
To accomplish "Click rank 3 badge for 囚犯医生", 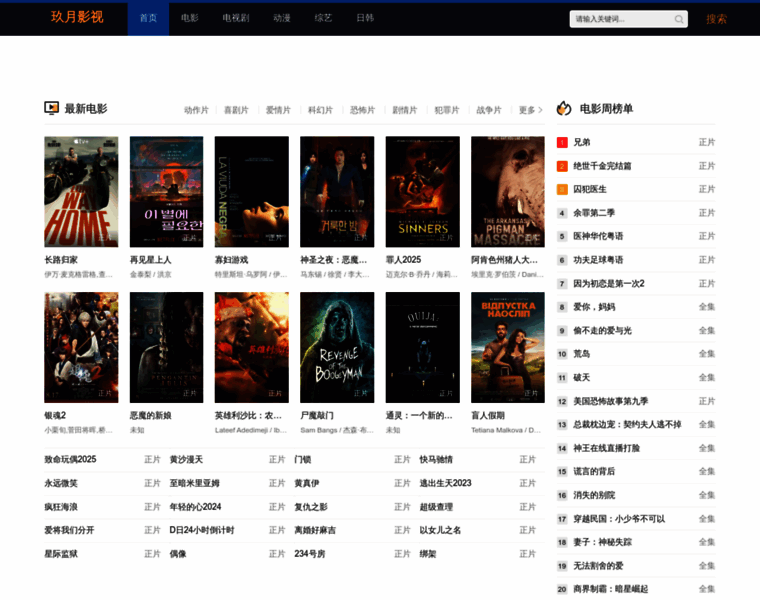I will tap(562, 189).
